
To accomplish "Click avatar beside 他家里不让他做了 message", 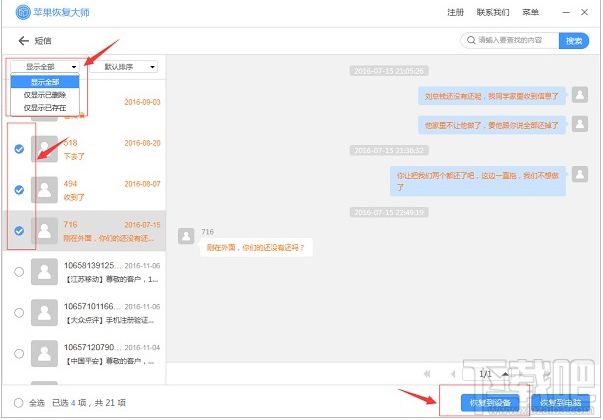I will click(x=580, y=124).
